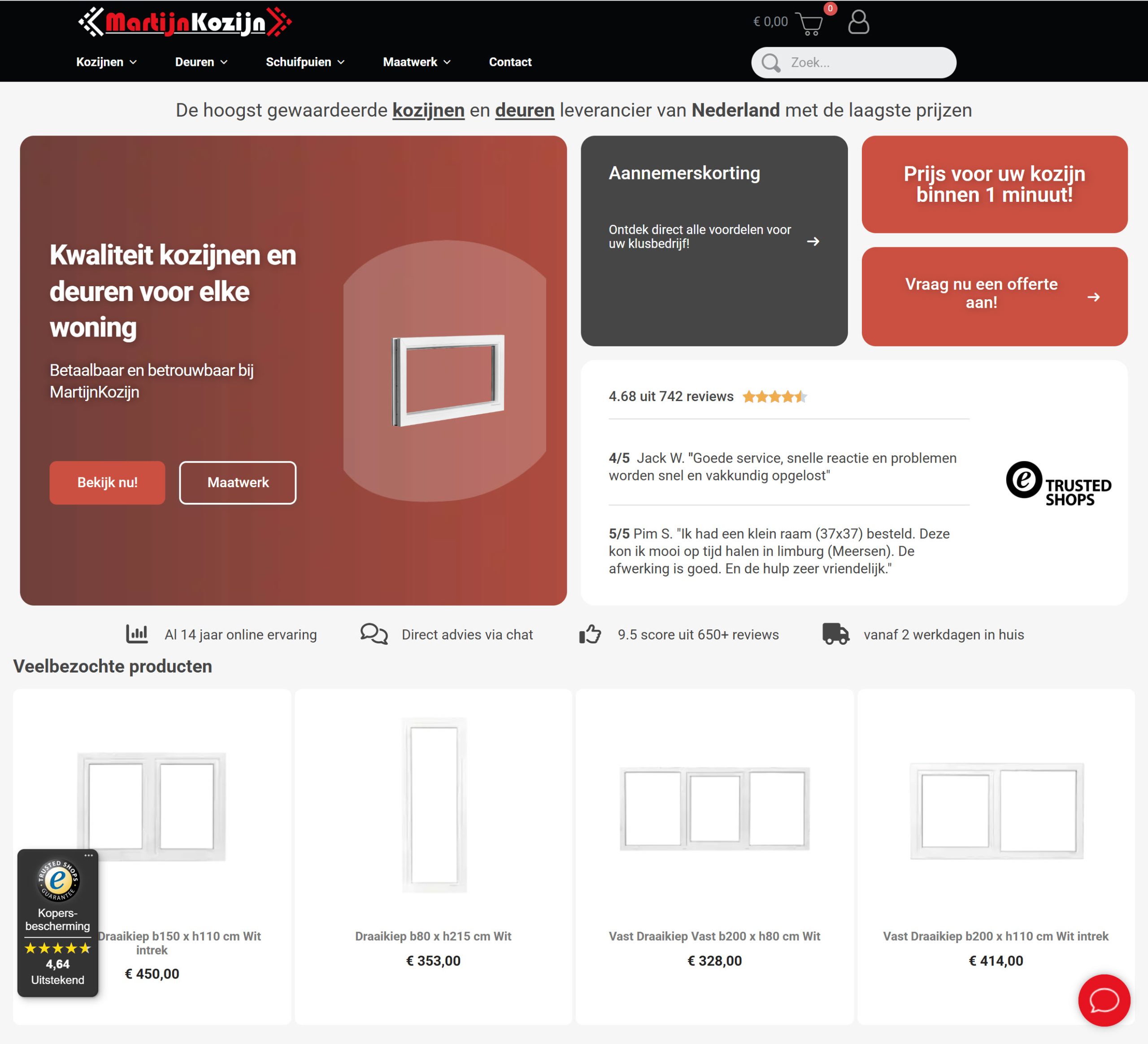Viewport: 1148px width, 1044px height.
Task: Open the Aannemerskorting card
Action: tap(714, 240)
